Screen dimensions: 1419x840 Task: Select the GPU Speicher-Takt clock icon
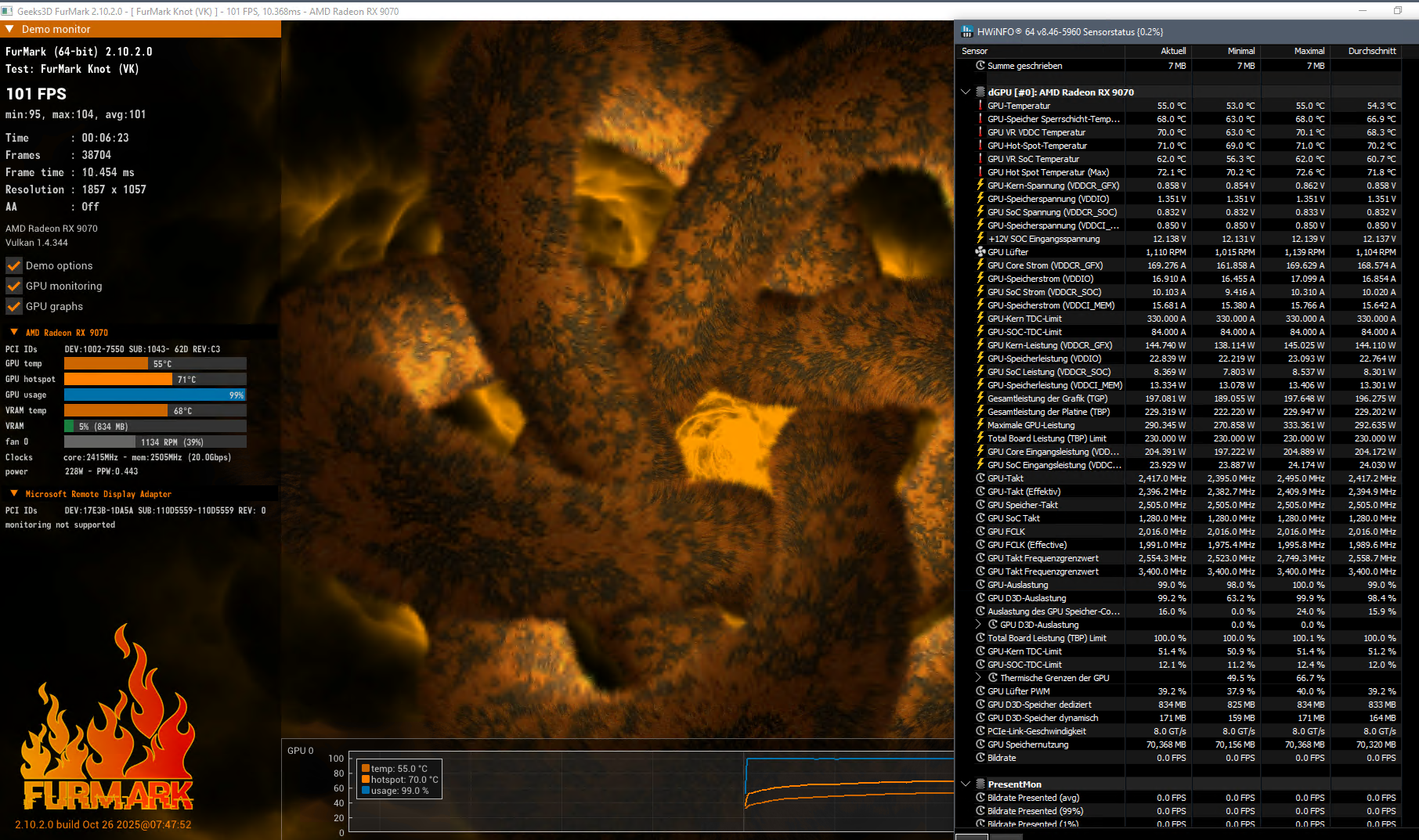(x=980, y=505)
